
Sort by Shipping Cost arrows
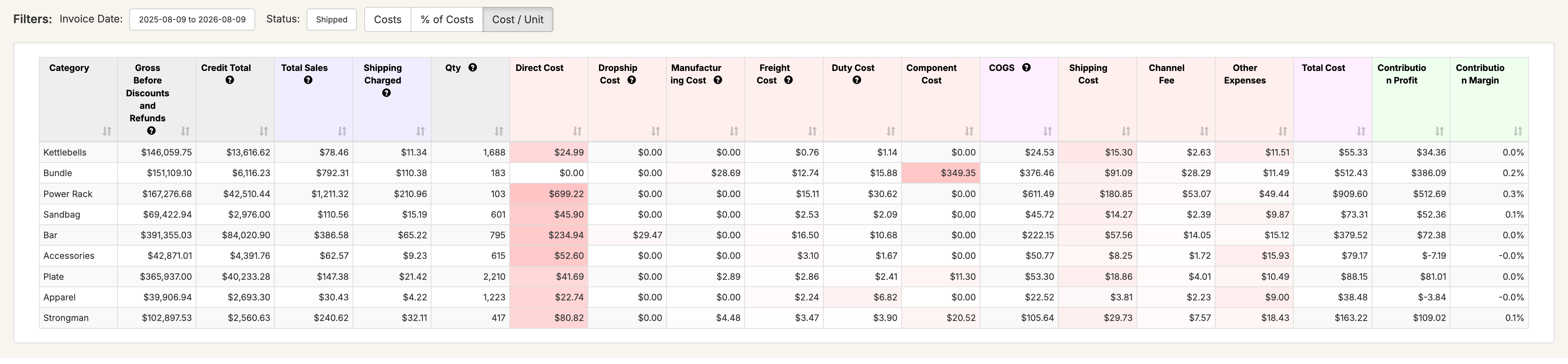1126,131
